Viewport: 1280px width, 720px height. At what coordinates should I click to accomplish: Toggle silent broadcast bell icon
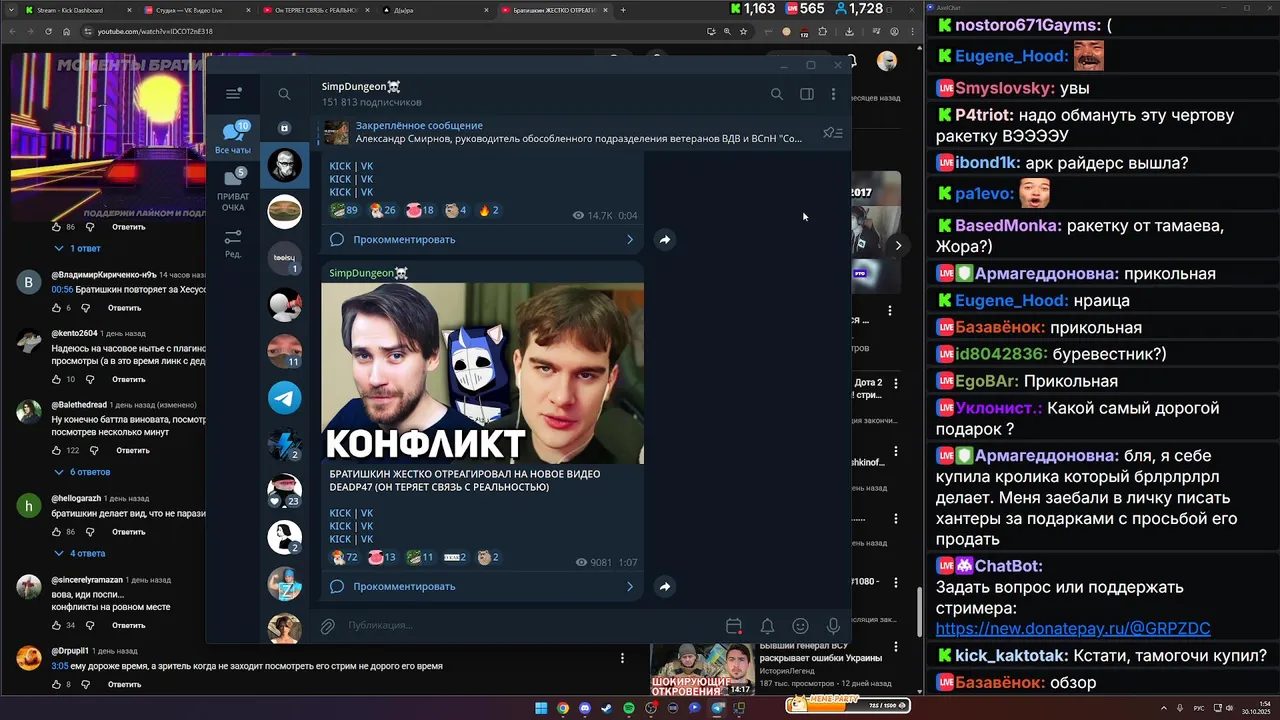(x=767, y=626)
